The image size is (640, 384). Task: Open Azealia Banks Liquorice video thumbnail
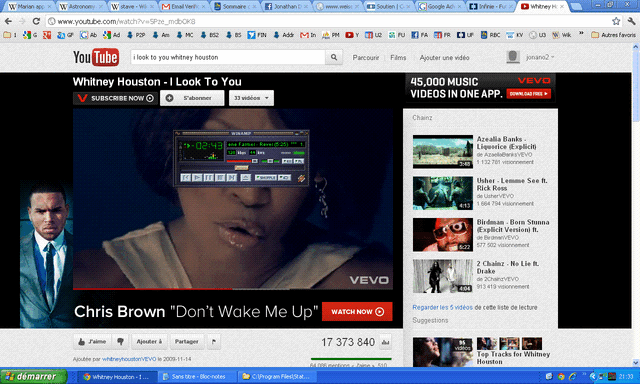pyautogui.click(x=442, y=151)
